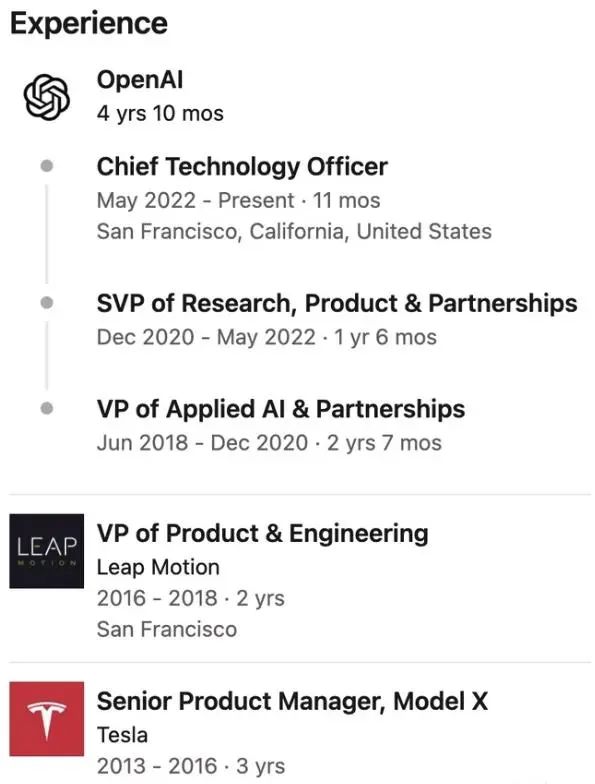Open the OpenAI company name link

tap(140, 80)
